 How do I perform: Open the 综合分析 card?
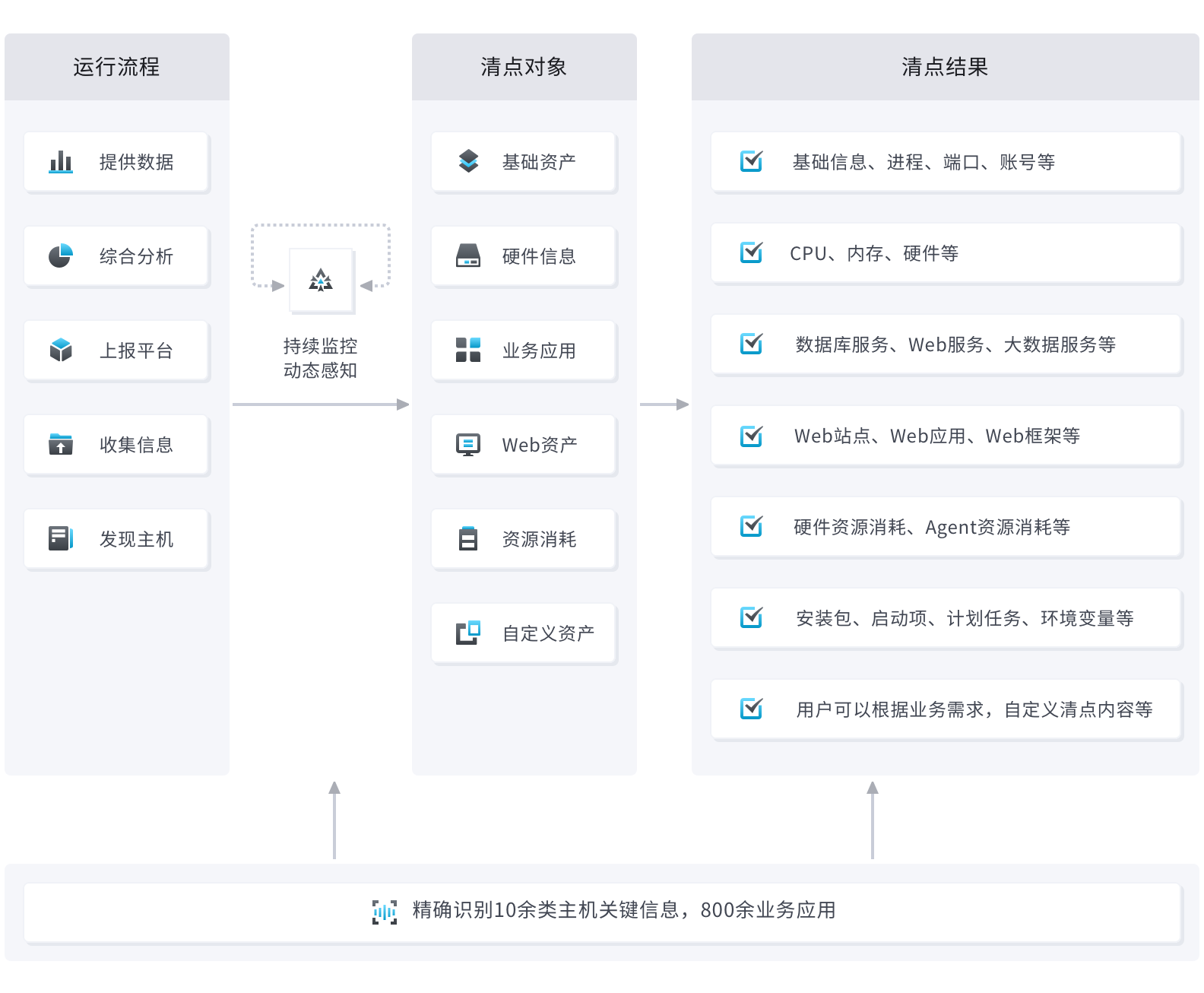click(x=116, y=256)
